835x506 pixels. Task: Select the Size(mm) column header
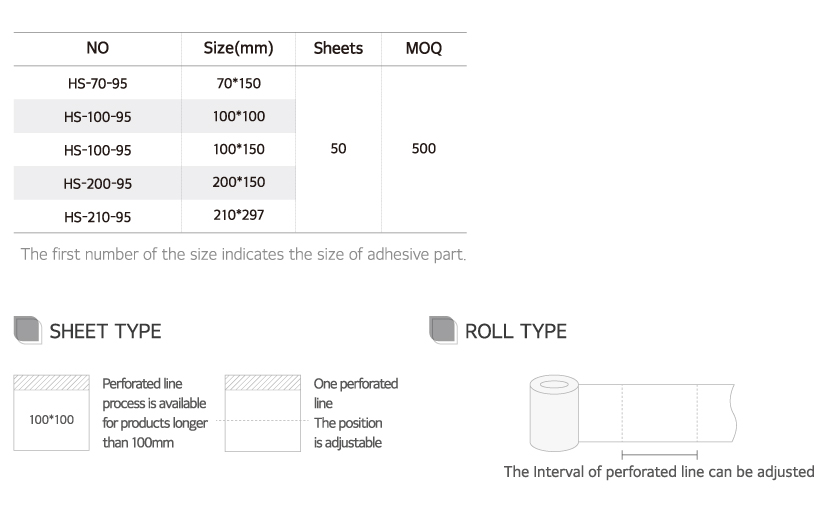point(238,48)
